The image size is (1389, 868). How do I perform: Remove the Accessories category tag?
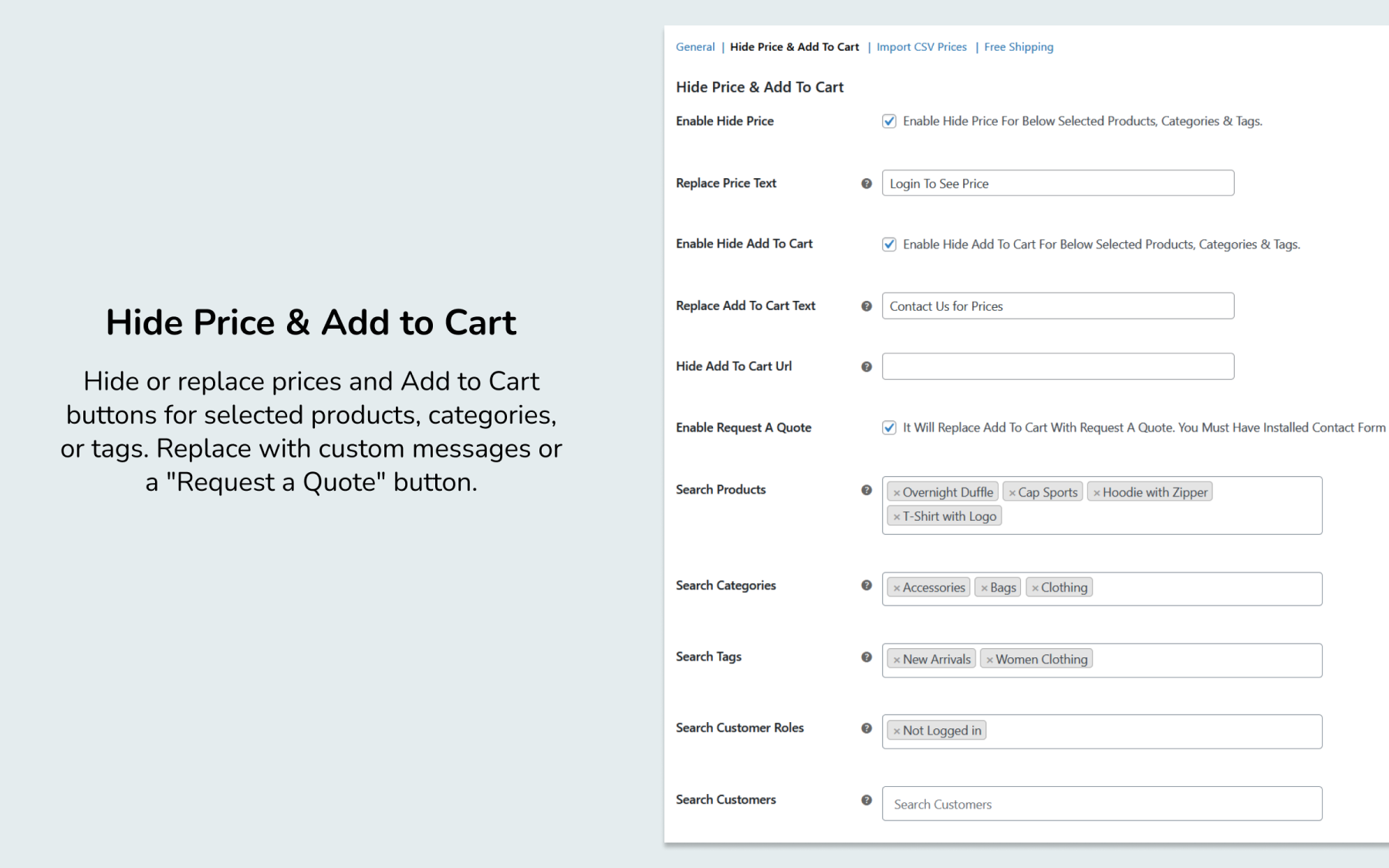(897, 588)
